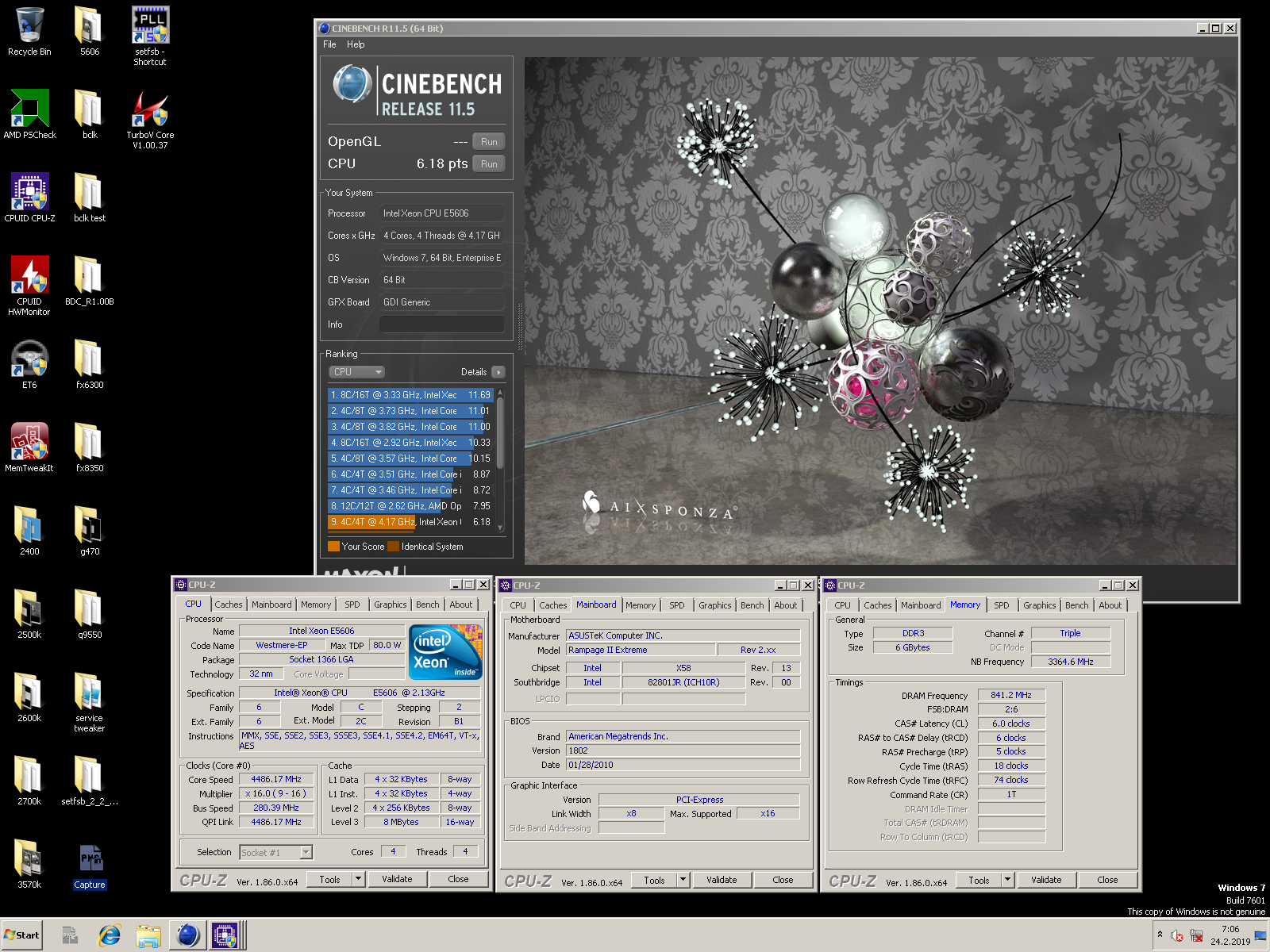Launch CPUID CPU-Z desktop shortcut
This screenshot has width=1270, height=952.
pos(29,198)
